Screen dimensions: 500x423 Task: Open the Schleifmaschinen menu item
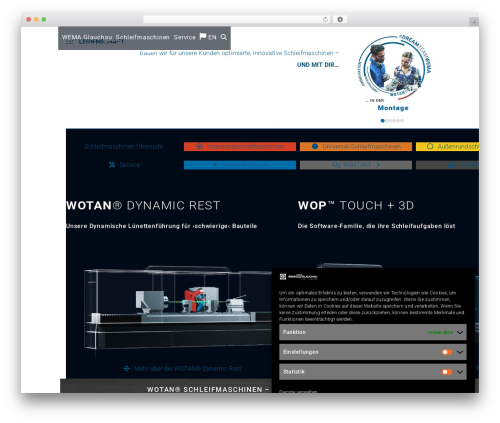[x=142, y=37]
